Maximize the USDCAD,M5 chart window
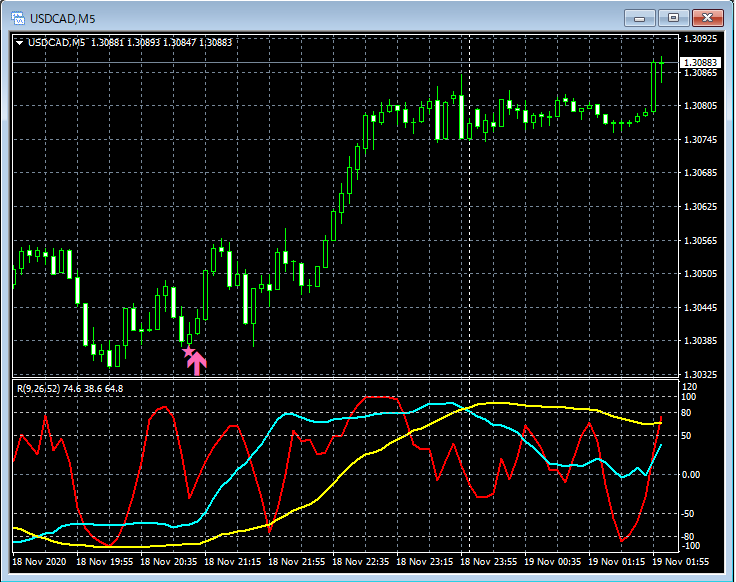 tap(673, 17)
